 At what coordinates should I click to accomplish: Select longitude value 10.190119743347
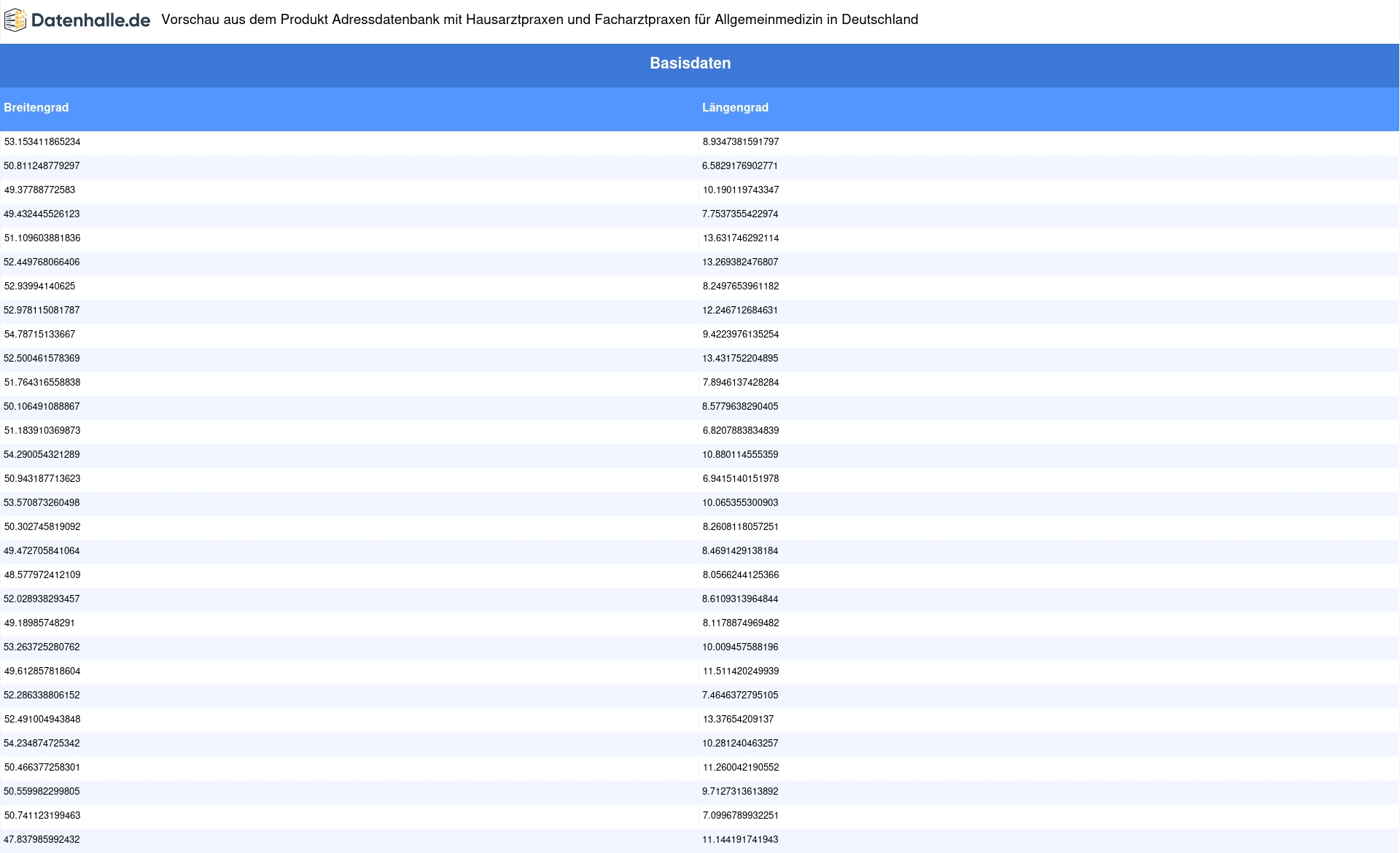tap(741, 190)
